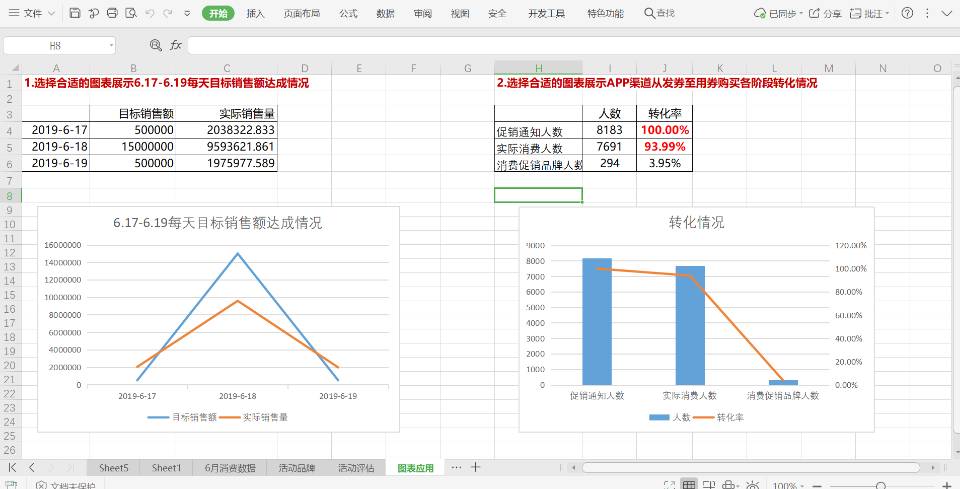The width and height of the screenshot is (960, 489).
Task: Click the previous sheet arrow
Action: [x=32, y=468]
